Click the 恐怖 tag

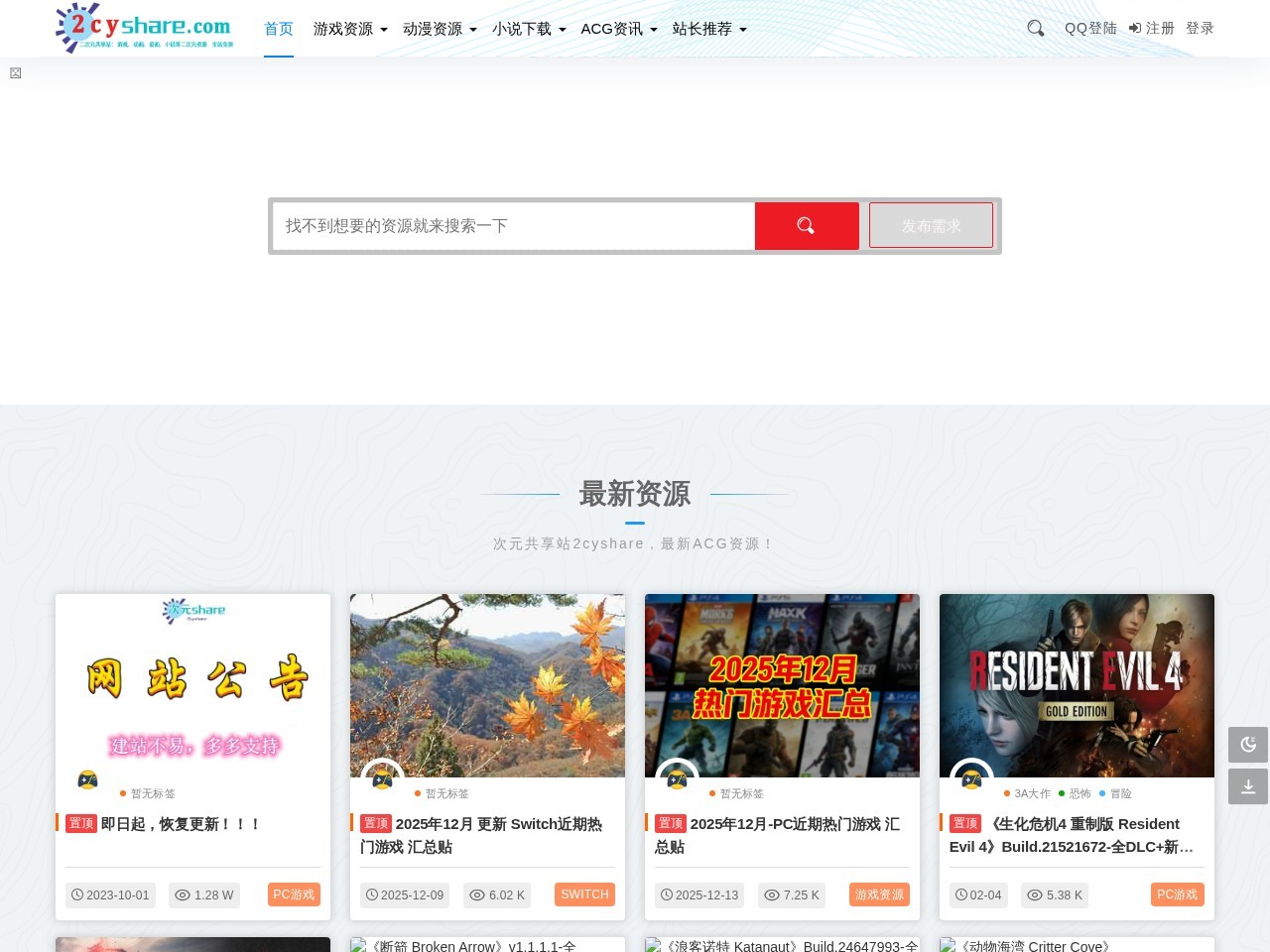click(x=1075, y=793)
